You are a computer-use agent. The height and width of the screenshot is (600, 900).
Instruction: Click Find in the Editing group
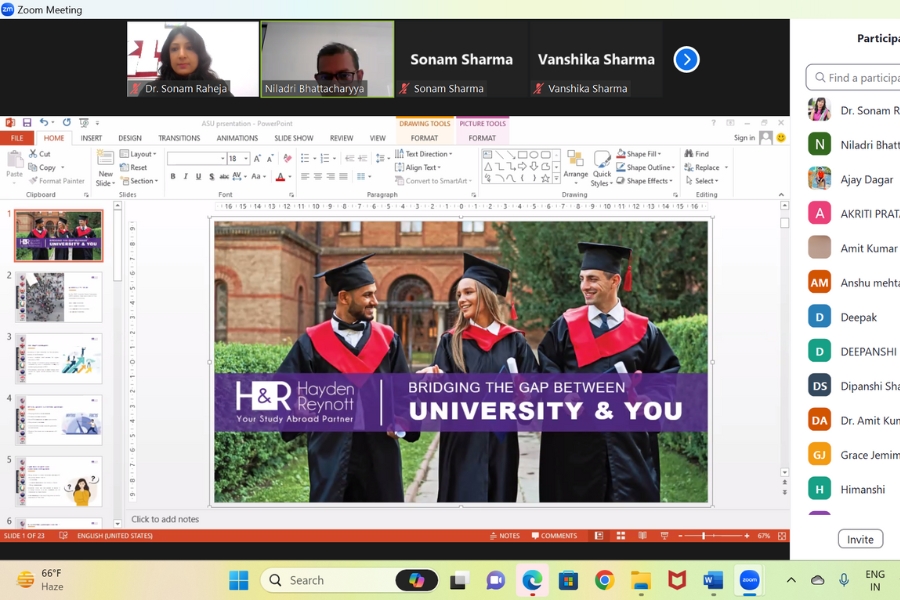[697, 154]
